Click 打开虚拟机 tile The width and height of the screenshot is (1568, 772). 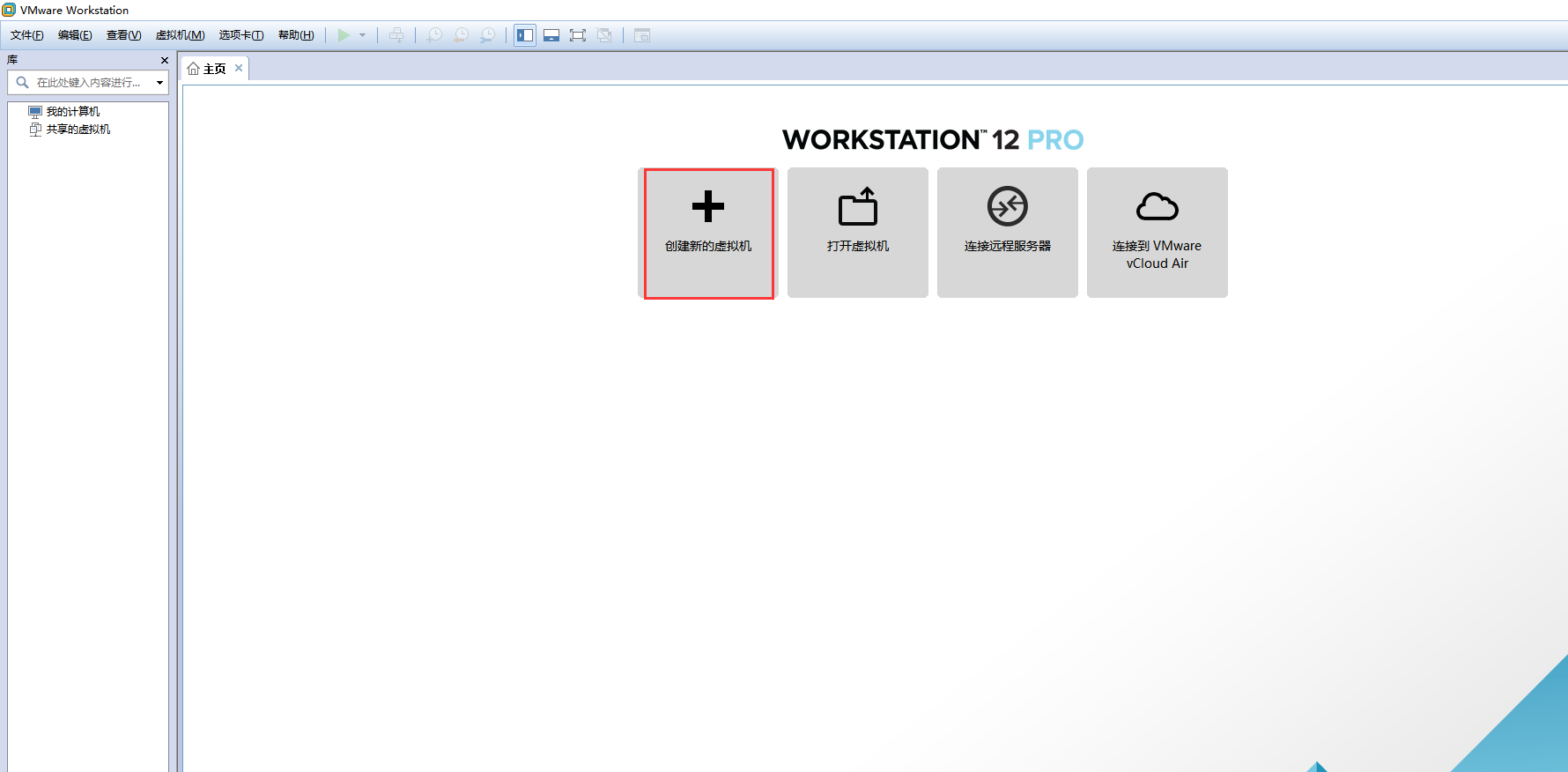pyautogui.click(x=858, y=233)
